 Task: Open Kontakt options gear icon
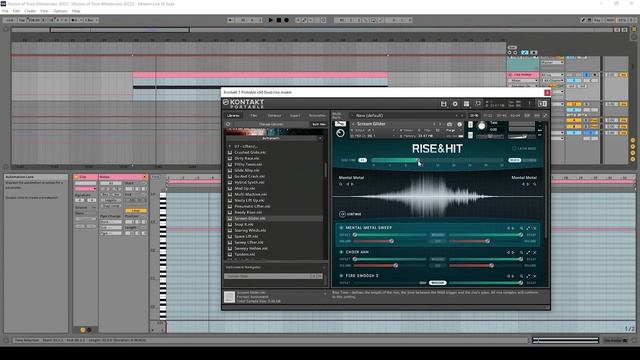[455, 104]
